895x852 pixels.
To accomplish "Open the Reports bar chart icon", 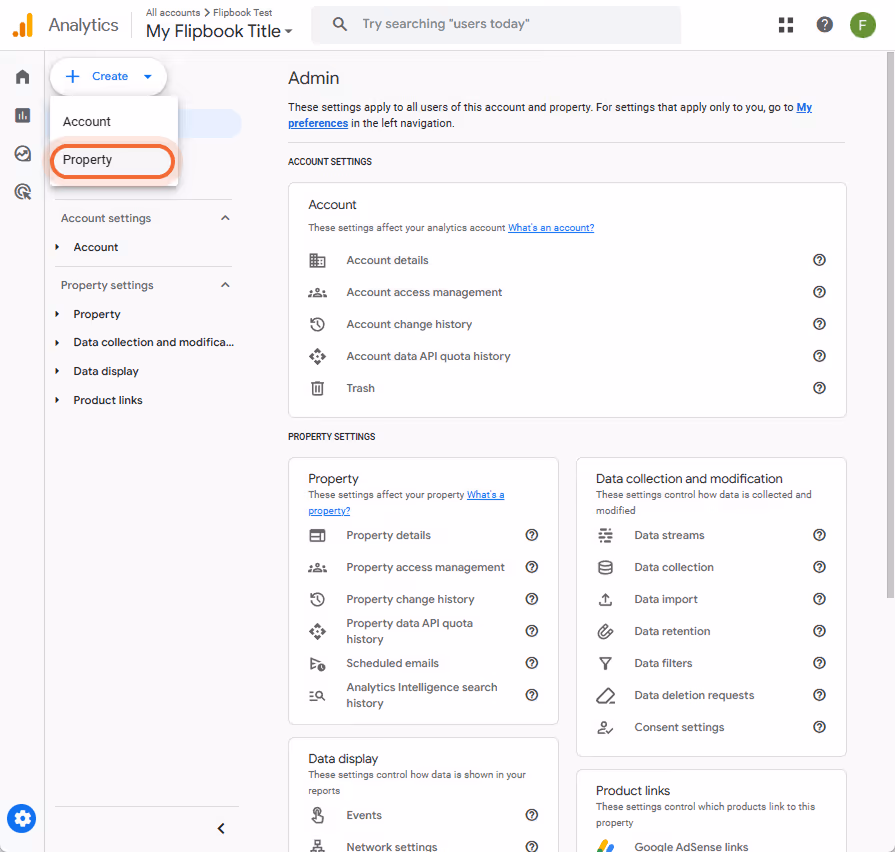I will [22, 115].
